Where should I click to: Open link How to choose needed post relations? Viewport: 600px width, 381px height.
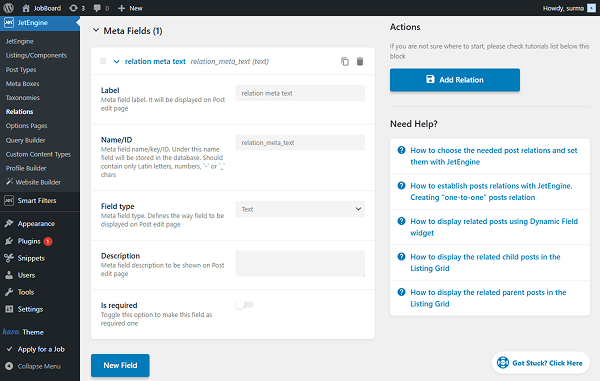494,156
